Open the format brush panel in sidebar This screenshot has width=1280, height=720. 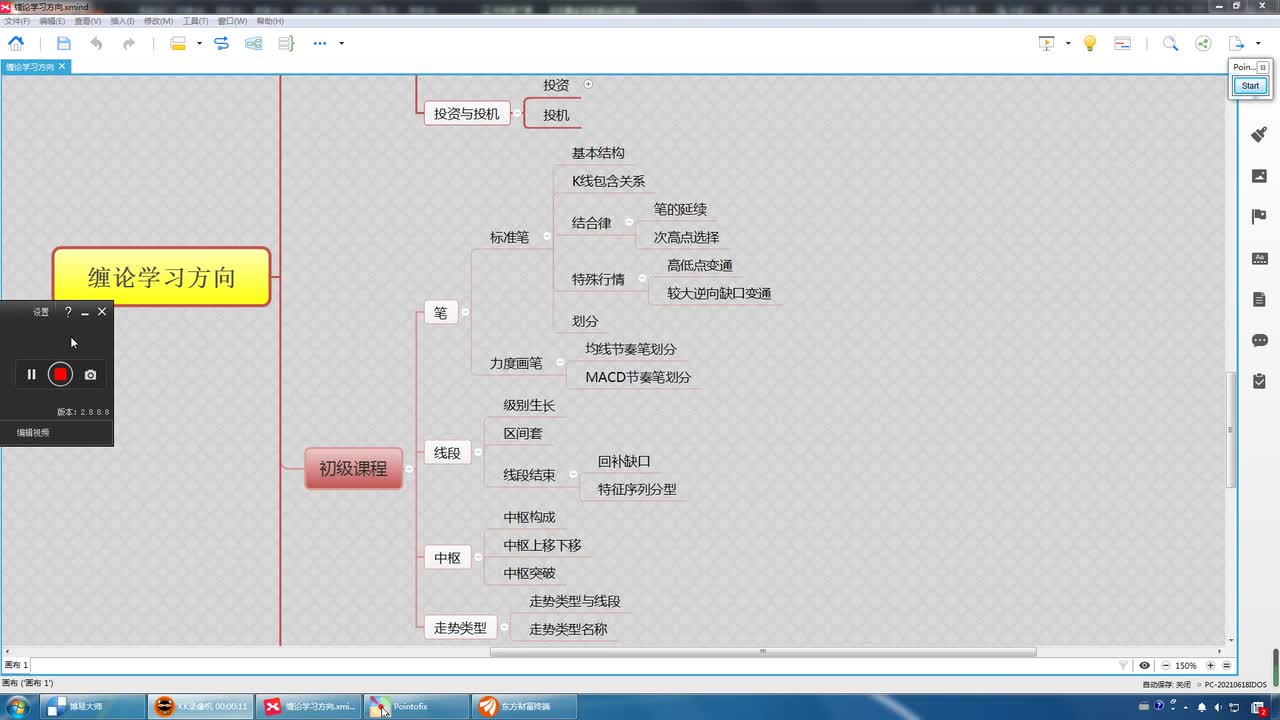tap(1259, 135)
